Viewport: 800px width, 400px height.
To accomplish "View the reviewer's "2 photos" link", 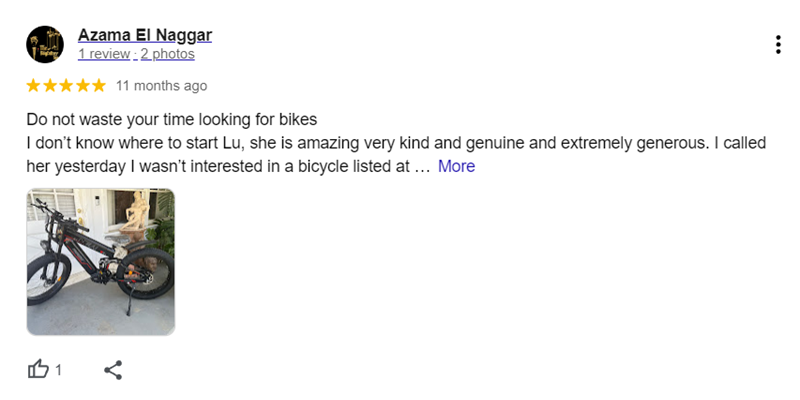I will click(167, 54).
